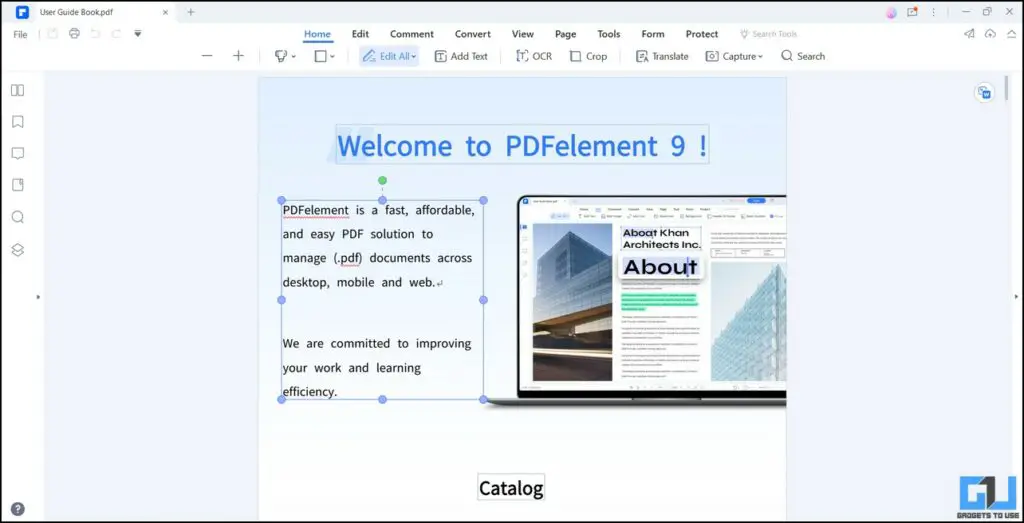Add a new tab with the plus button
Screen dimensions: 1024x523
coord(191,12)
